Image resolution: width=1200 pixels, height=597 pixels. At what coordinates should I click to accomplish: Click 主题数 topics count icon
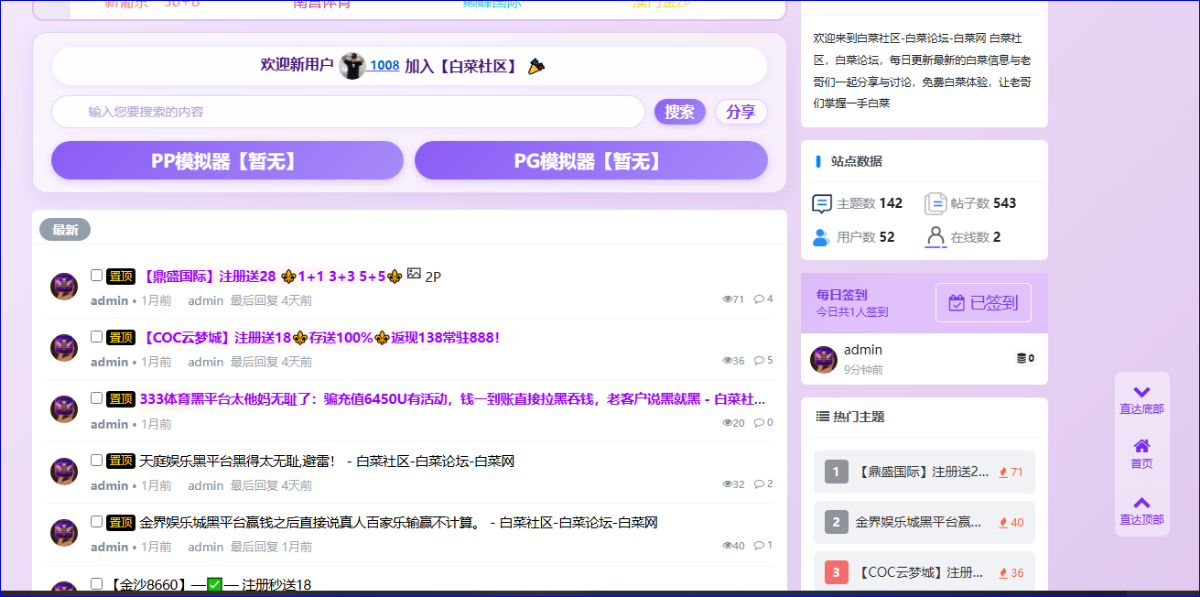coord(822,203)
